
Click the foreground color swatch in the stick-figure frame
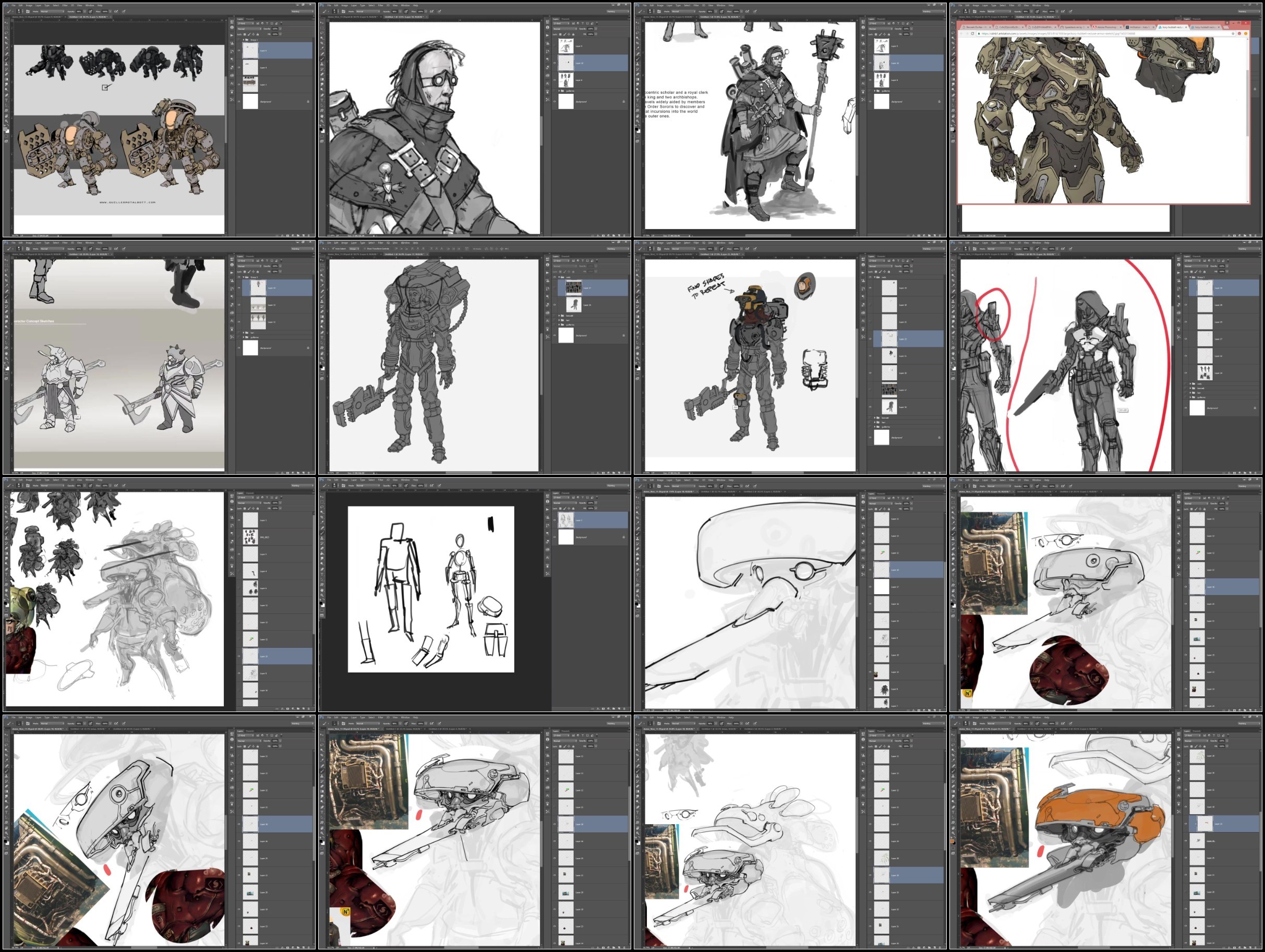pyautogui.click(x=321, y=604)
